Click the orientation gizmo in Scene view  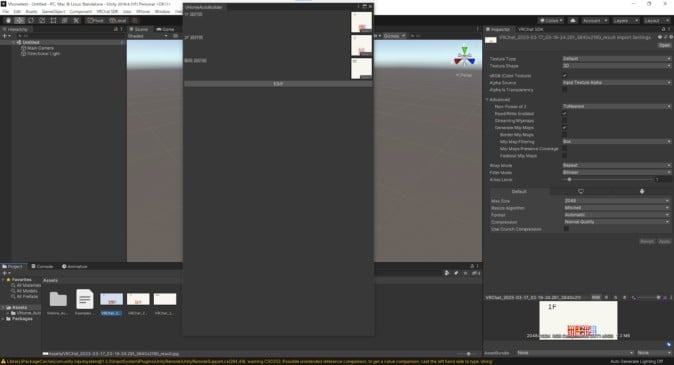click(464, 58)
